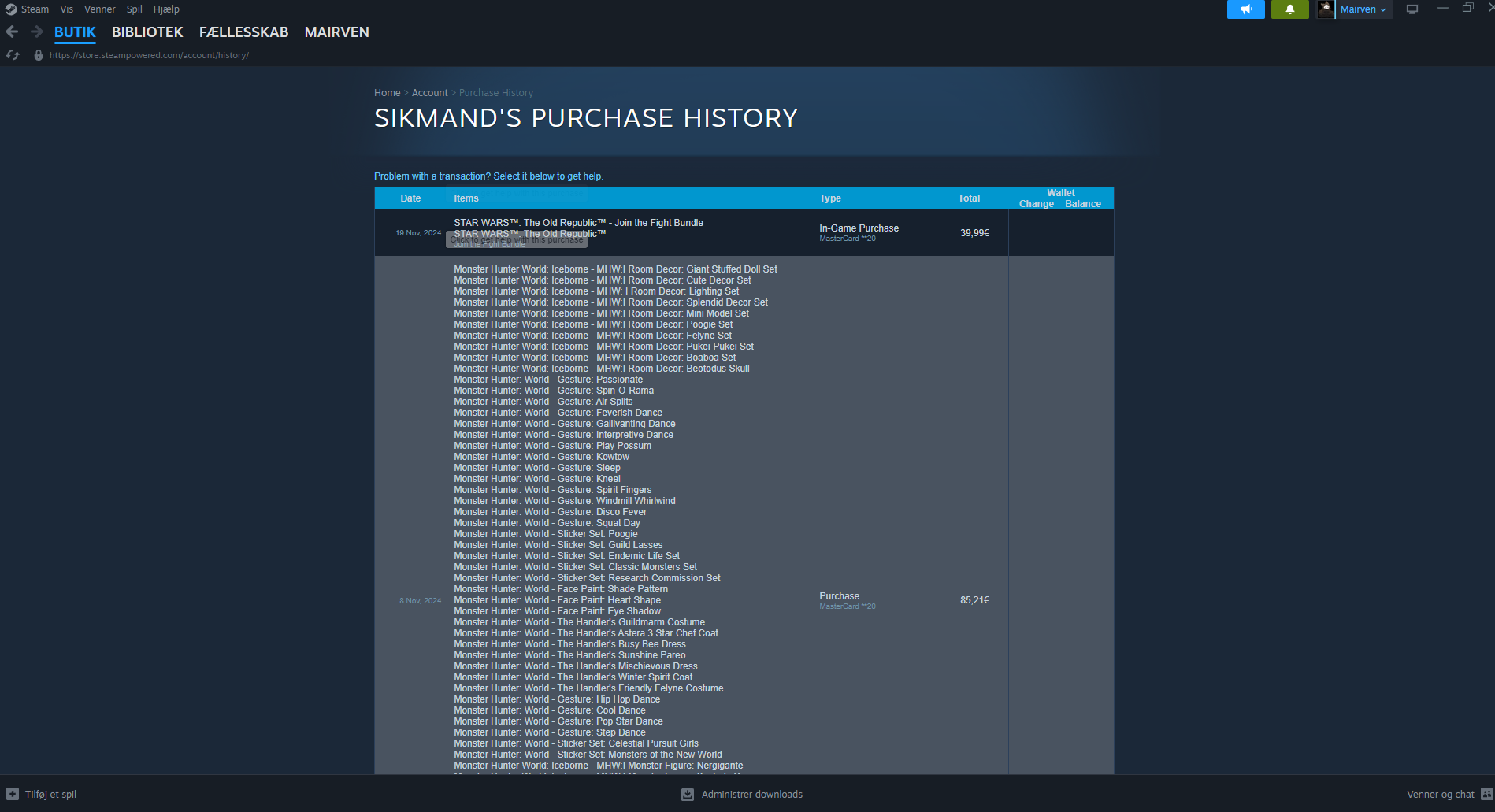
Task: Open the notifications bell
Action: [1289, 9]
